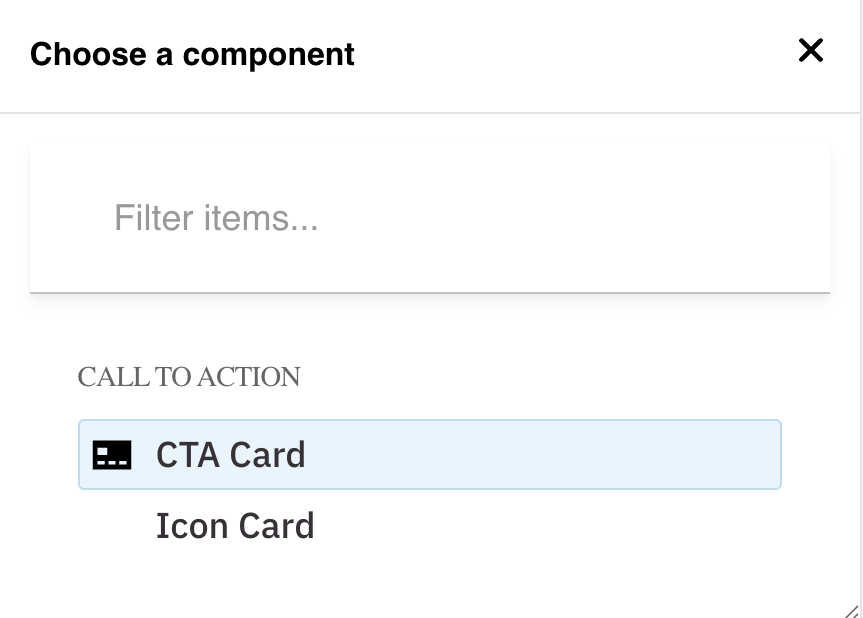The height and width of the screenshot is (618, 863).
Task: Click the Call to Action group label
Action: 189,377
